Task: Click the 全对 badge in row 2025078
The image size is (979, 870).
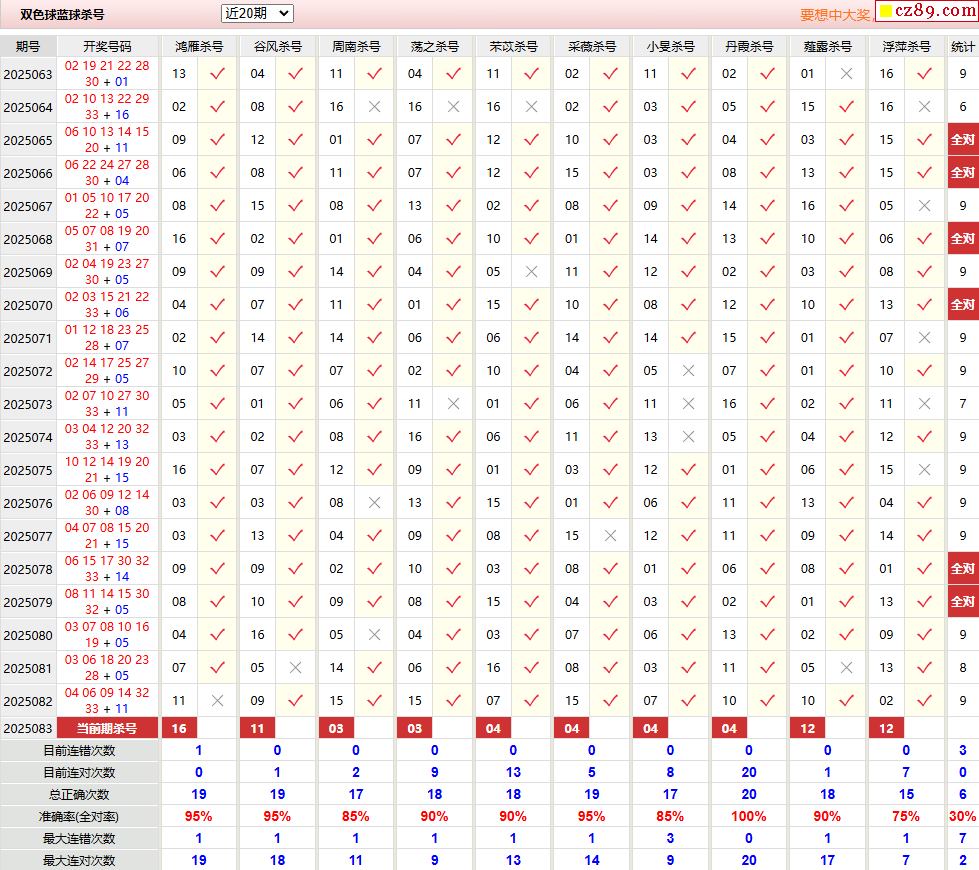Action: [x=963, y=569]
